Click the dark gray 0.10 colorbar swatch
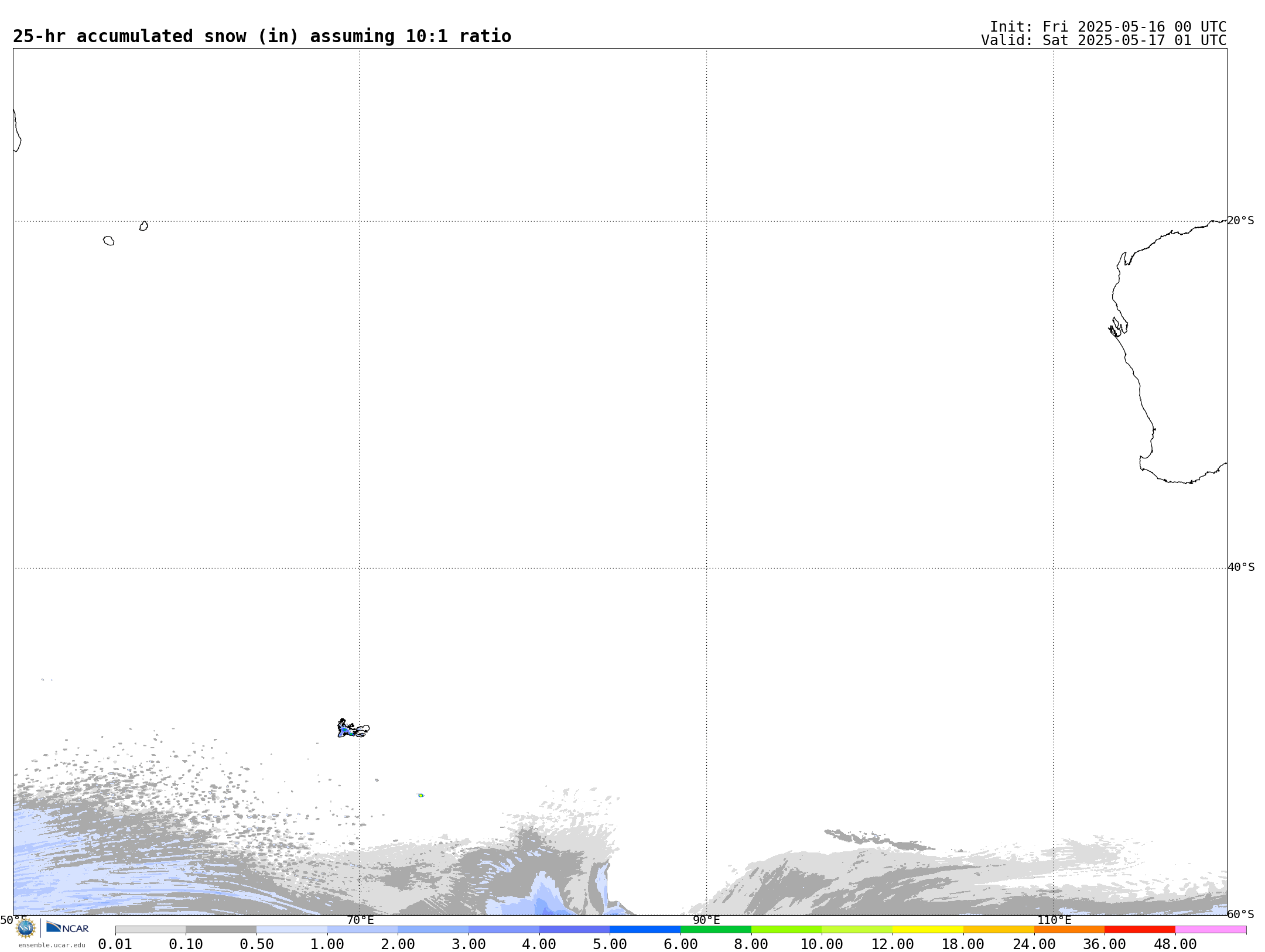Image resolution: width=1265 pixels, height=952 pixels. pyautogui.click(x=221, y=930)
